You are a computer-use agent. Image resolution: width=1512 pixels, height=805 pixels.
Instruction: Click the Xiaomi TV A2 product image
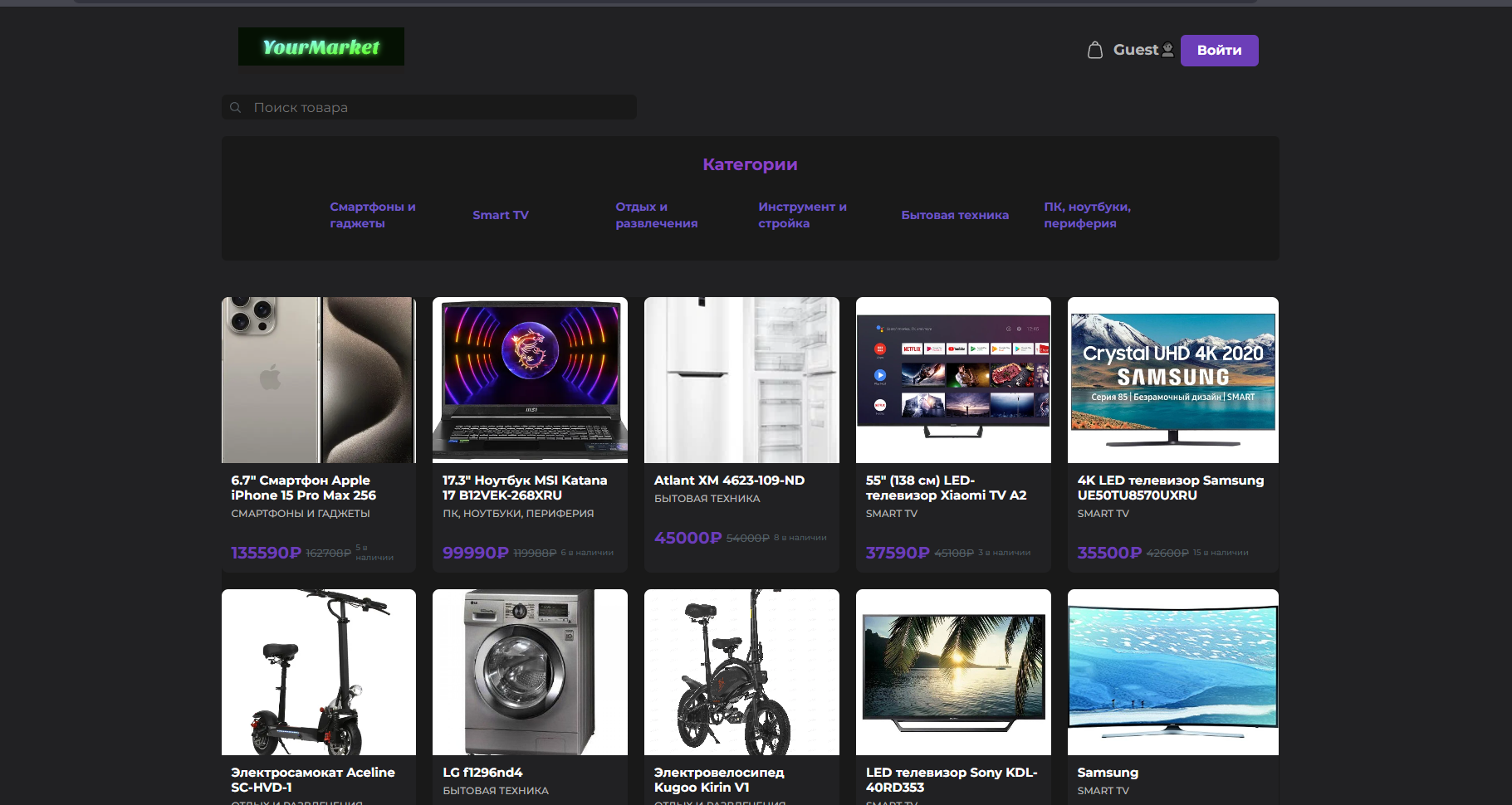click(x=953, y=380)
